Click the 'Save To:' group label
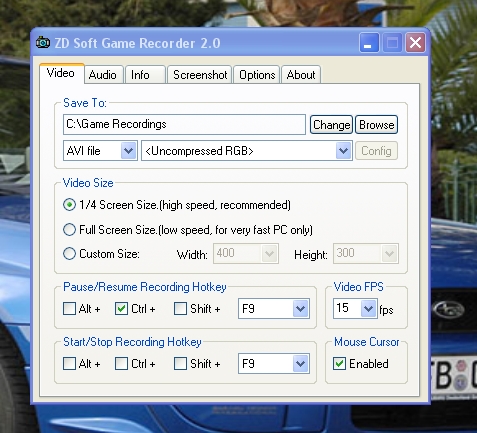The image size is (477, 433). (85, 103)
